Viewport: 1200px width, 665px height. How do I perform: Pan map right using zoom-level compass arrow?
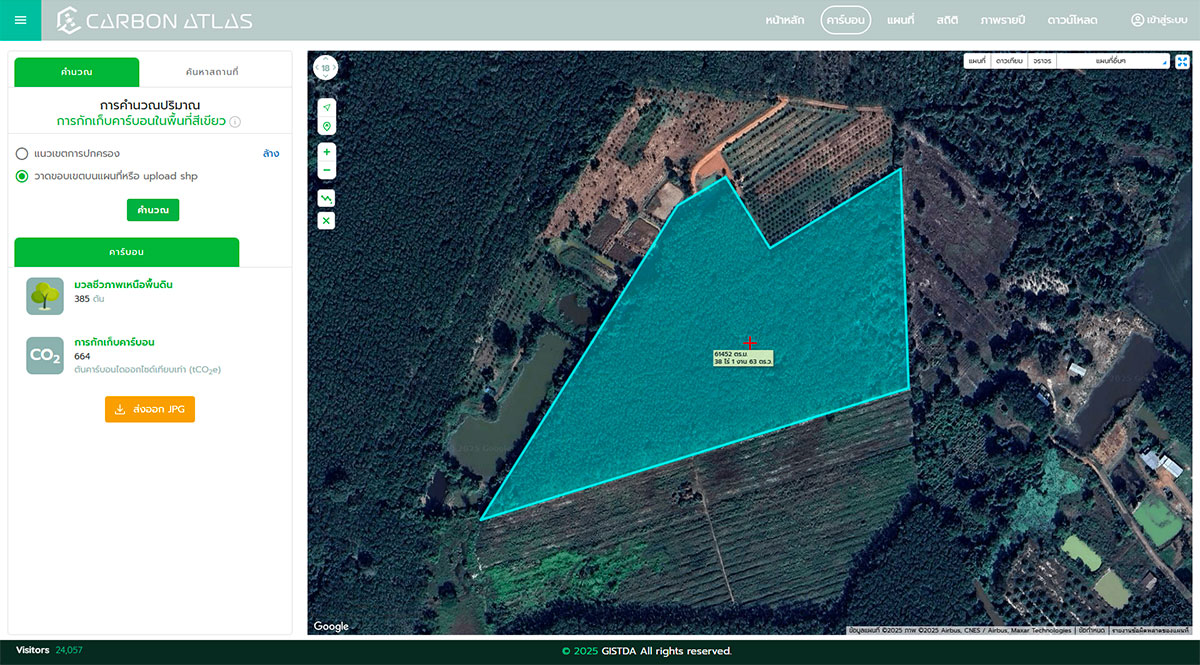(x=336, y=68)
